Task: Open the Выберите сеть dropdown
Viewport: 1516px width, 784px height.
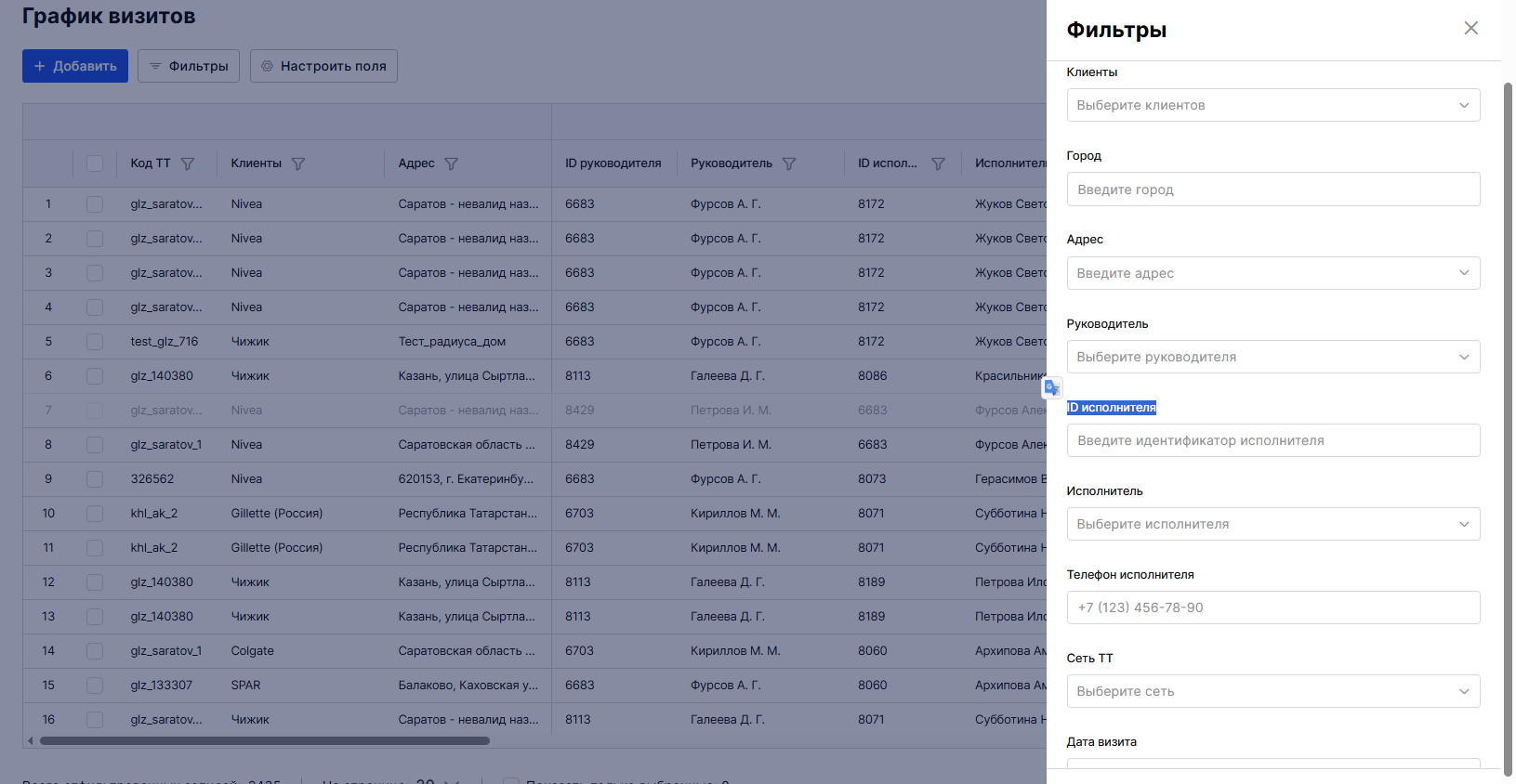Action: [x=1273, y=691]
